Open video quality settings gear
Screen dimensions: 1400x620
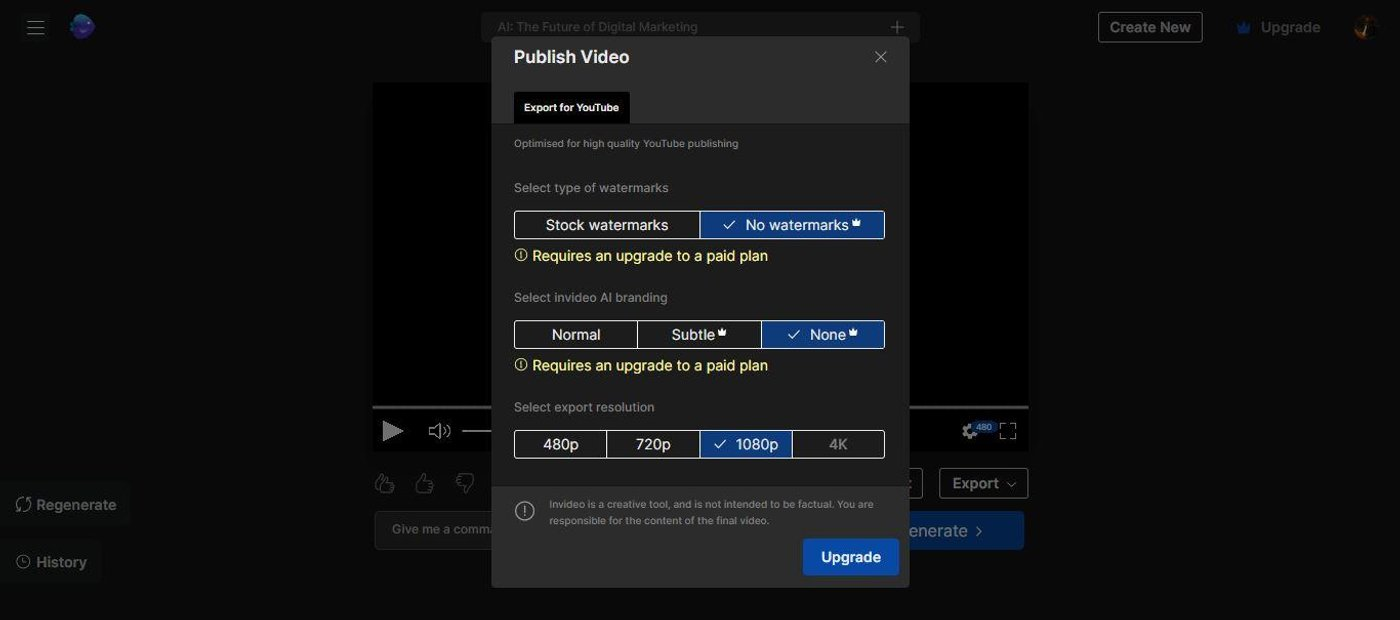pos(969,431)
